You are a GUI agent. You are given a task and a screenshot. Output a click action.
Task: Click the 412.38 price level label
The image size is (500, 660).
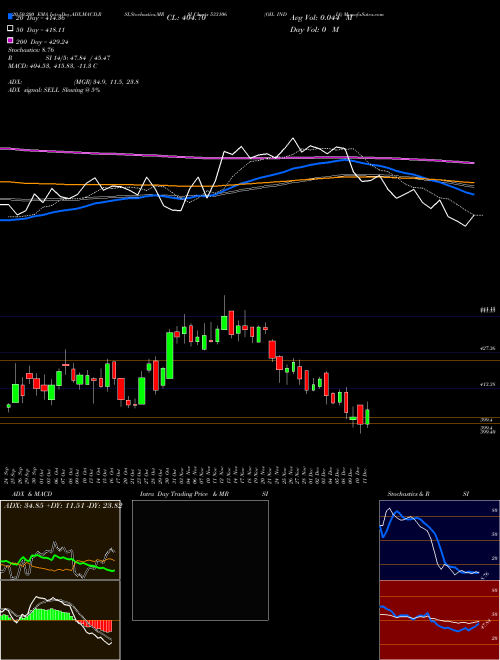[x=488, y=384]
